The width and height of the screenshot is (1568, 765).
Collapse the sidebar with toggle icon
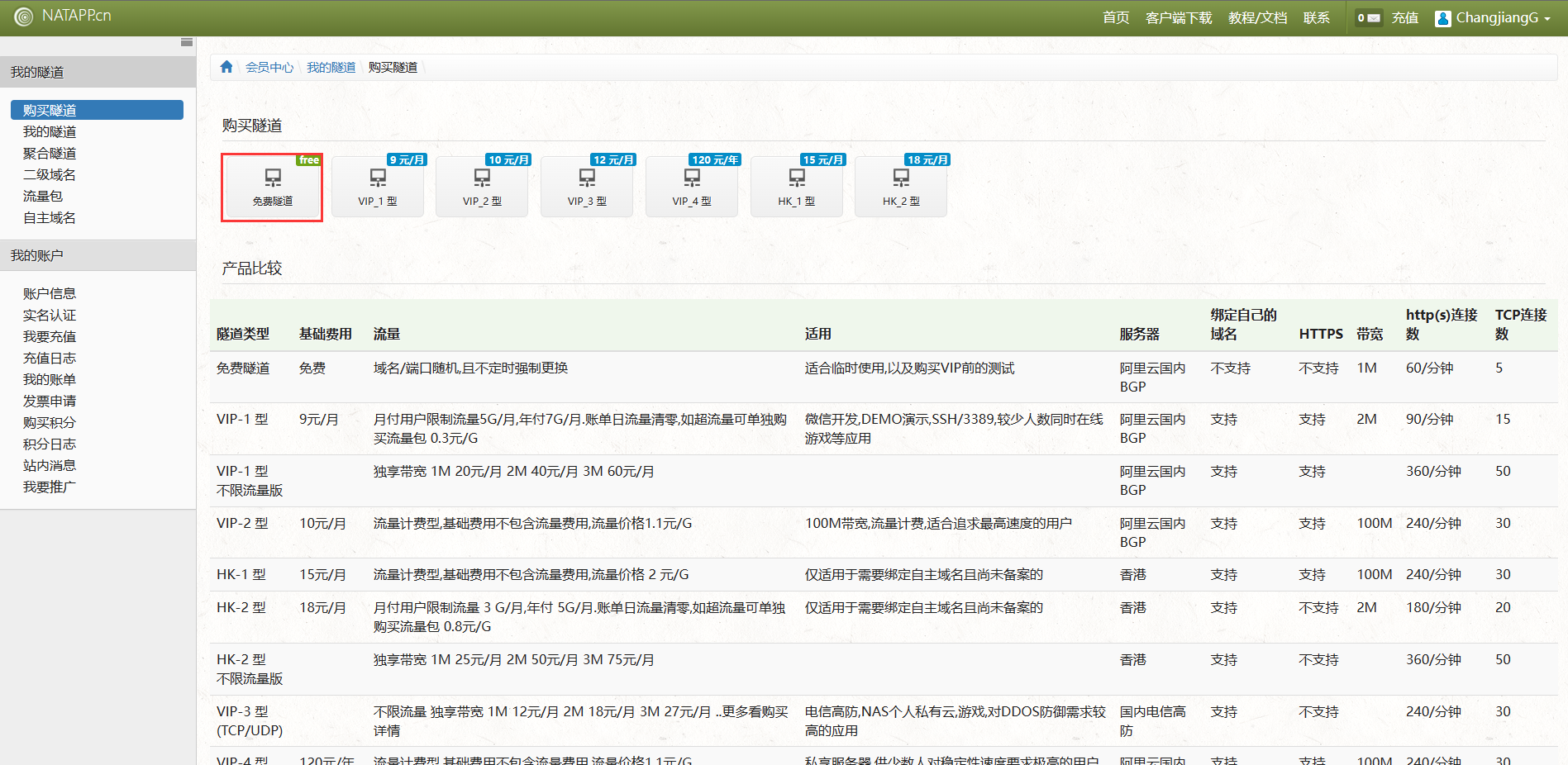[187, 42]
